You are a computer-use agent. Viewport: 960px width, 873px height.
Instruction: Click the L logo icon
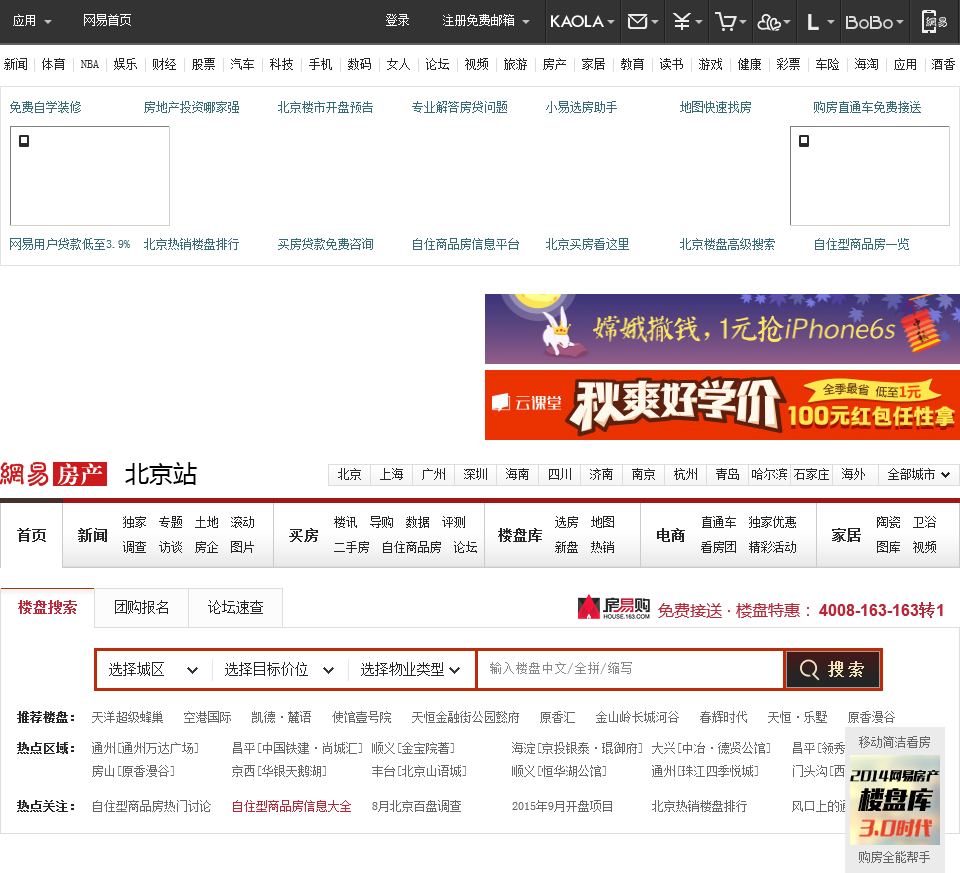[813, 21]
